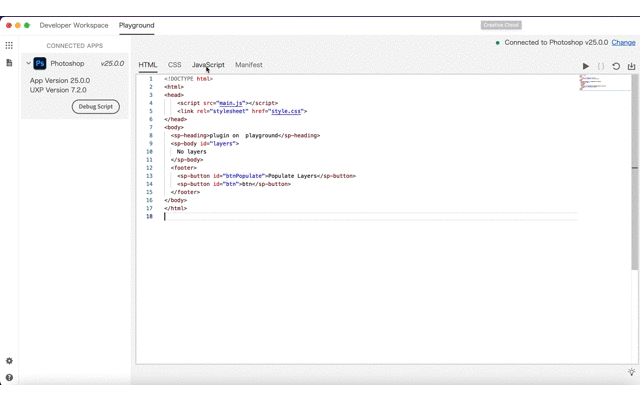Click the curly braces format icon
The image size is (640, 400).
[x=601, y=66]
